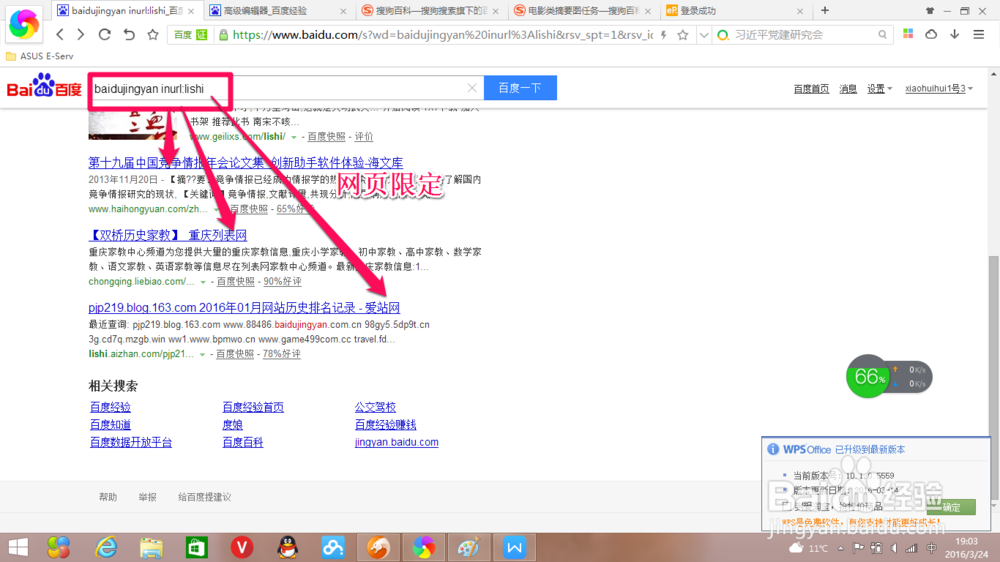Click related search 百度数据开放平台
The width and height of the screenshot is (1000, 562).
131,442
